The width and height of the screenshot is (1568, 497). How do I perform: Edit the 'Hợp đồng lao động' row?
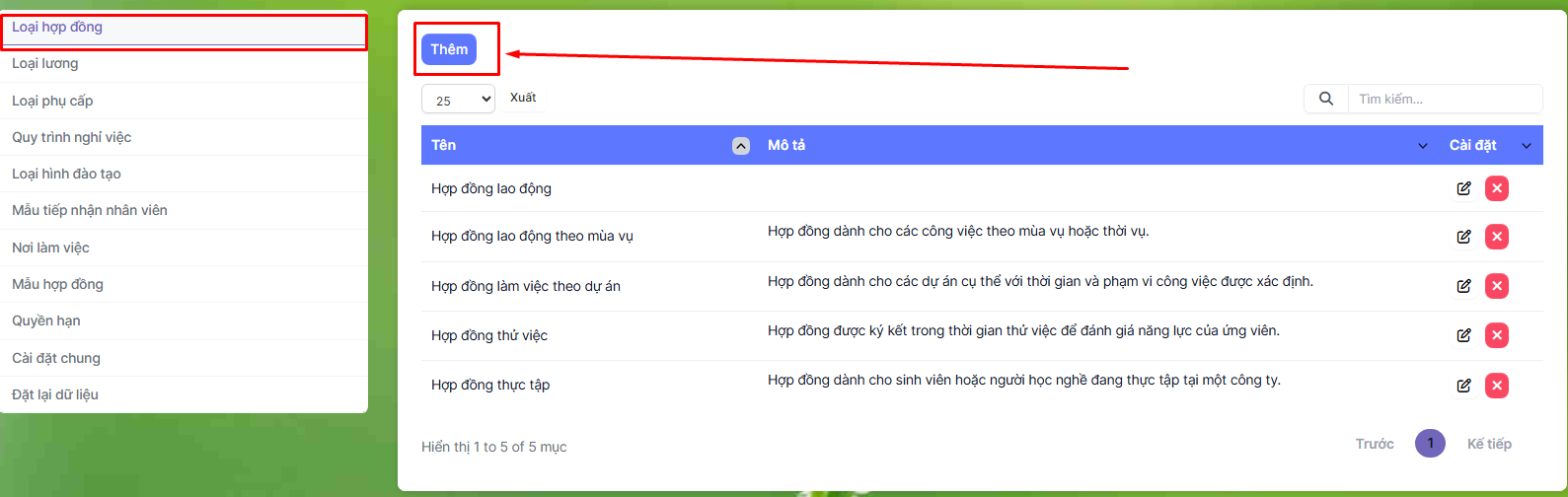click(1463, 188)
